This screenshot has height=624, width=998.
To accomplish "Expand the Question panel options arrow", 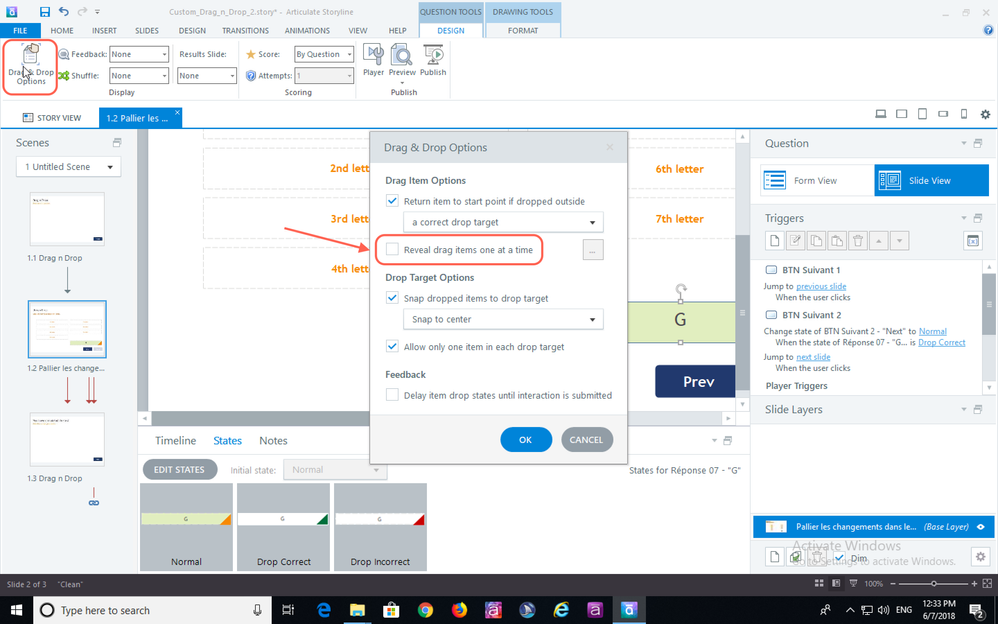I will 964,143.
